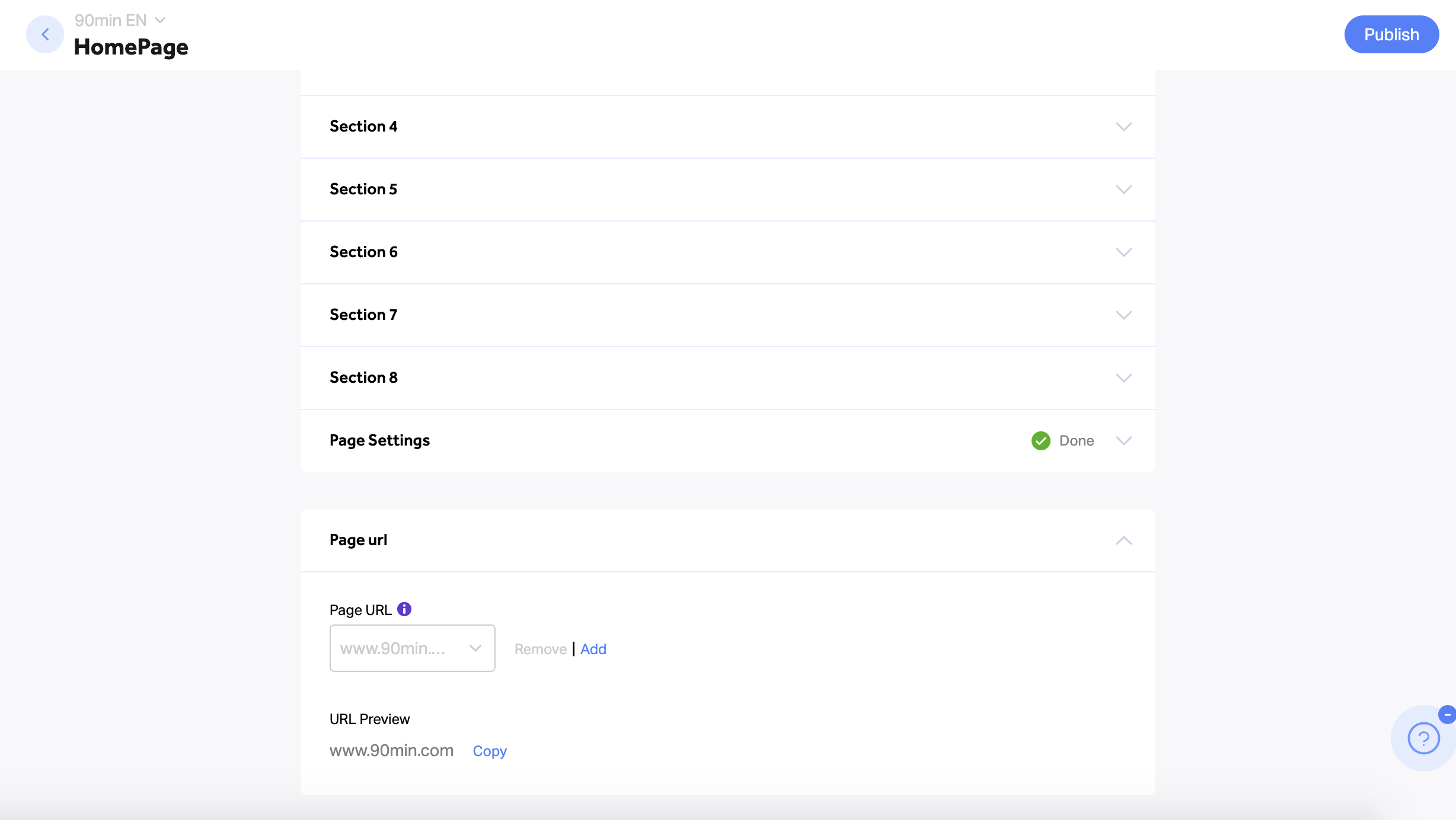1456x820 pixels.
Task: Click the green Done checkmark icon
Action: 1040,441
